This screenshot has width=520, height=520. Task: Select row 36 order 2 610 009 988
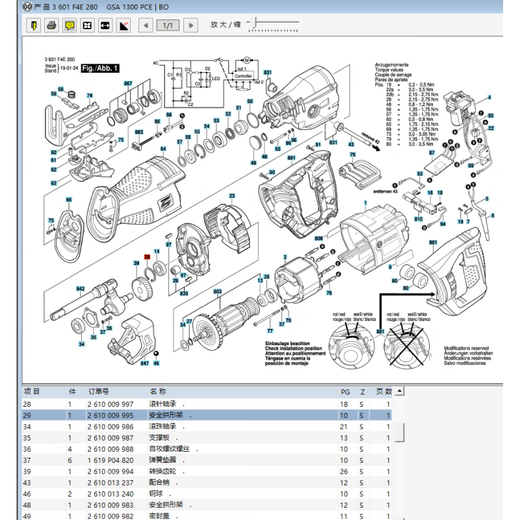[207, 449]
